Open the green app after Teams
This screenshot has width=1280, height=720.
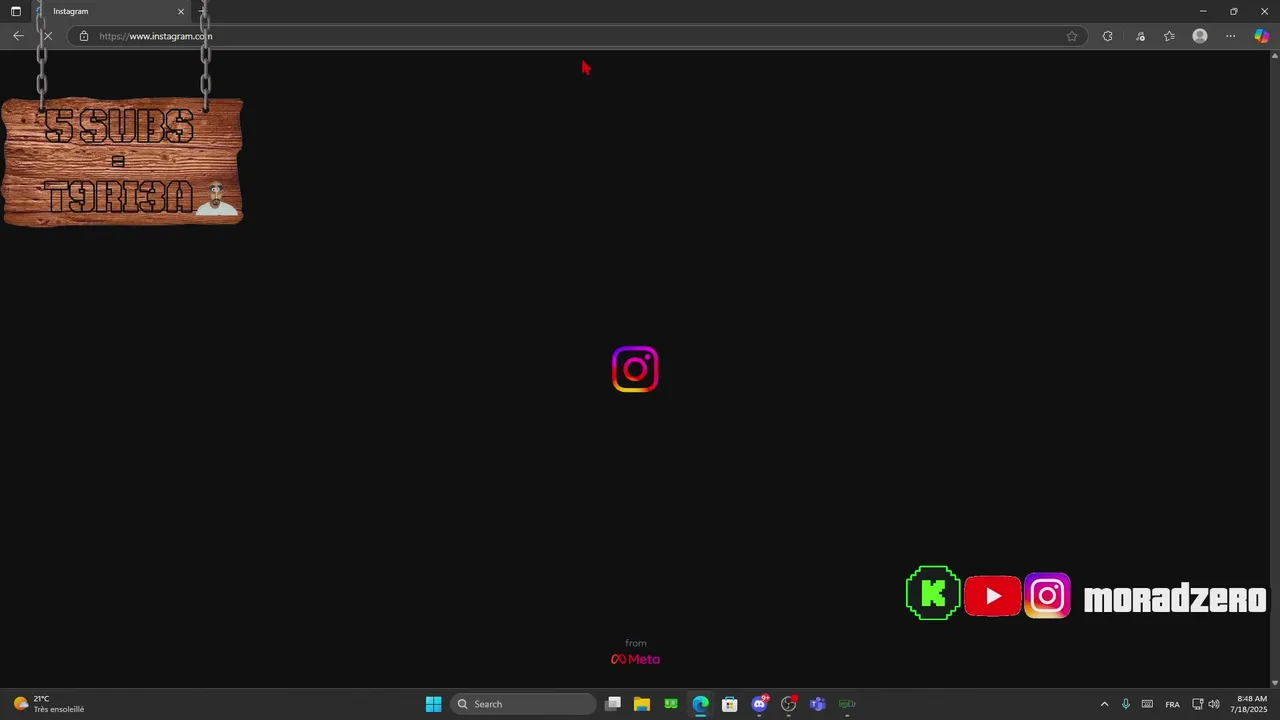[847, 704]
